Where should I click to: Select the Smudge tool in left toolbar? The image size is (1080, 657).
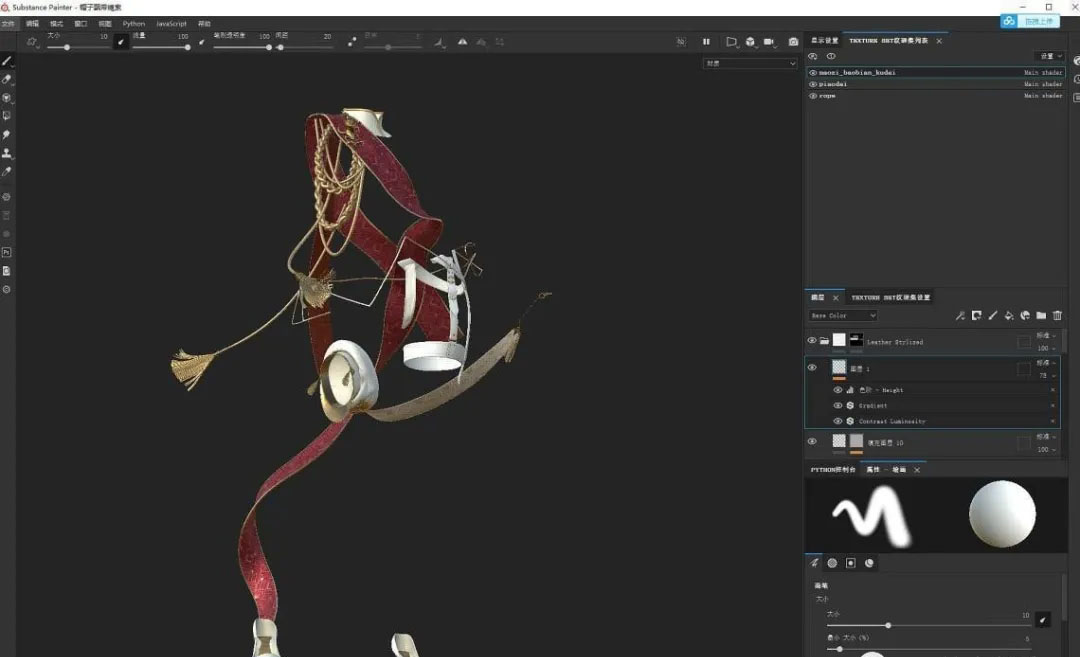(7, 135)
